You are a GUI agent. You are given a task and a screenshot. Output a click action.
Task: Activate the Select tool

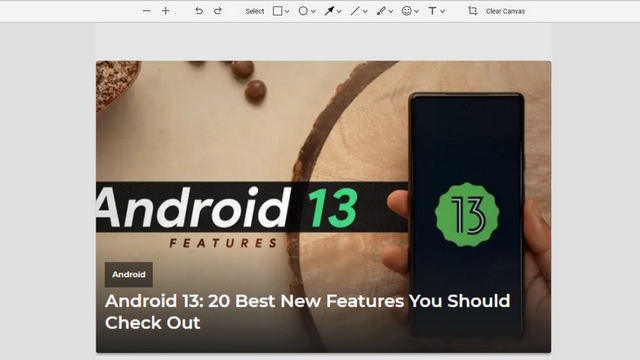click(255, 11)
